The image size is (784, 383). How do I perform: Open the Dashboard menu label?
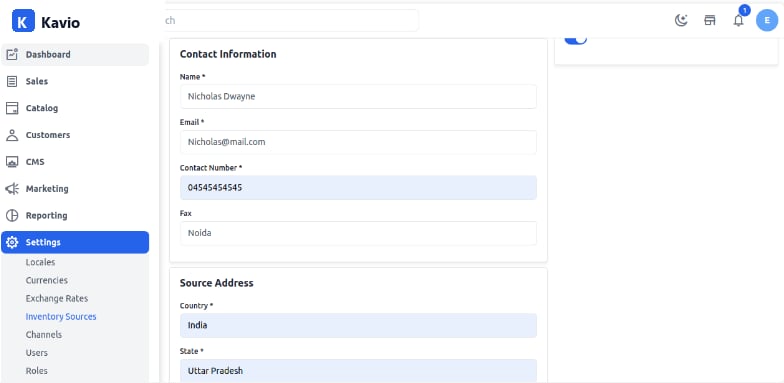pyautogui.click(x=48, y=54)
